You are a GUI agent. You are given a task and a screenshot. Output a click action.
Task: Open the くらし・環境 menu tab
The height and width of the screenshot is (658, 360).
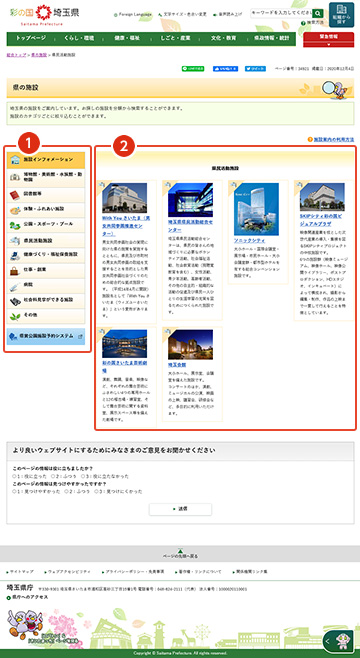coord(79,38)
